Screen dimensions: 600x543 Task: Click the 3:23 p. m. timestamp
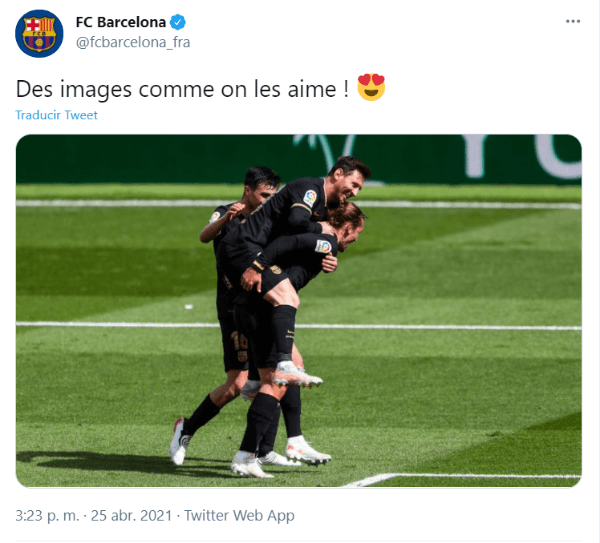47,515
